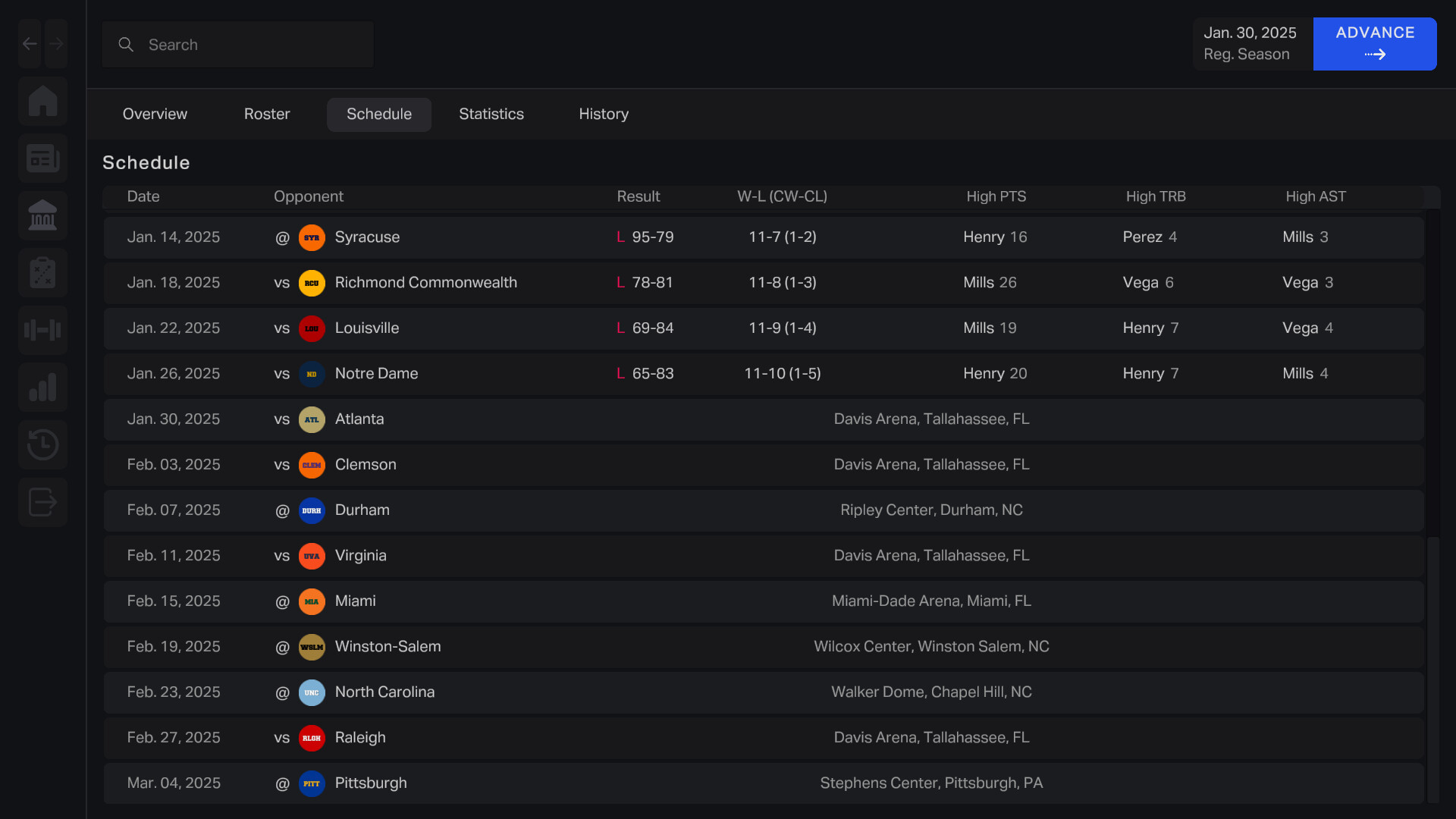Image resolution: width=1456 pixels, height=819 pixels.
Task: Open the Richmond Commonwealth opponent link
Action: pos(425,283)
